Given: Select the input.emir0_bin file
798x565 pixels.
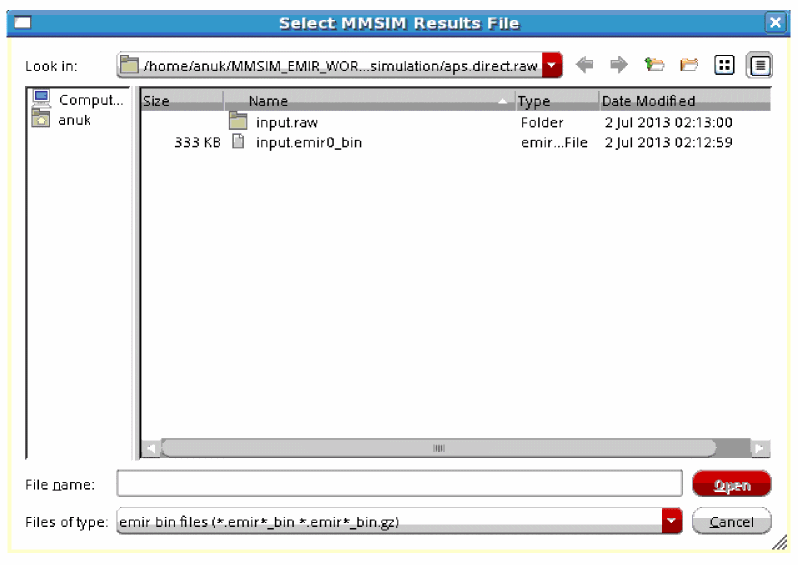Looking at the screenshot, I should [x=309, y=143].
